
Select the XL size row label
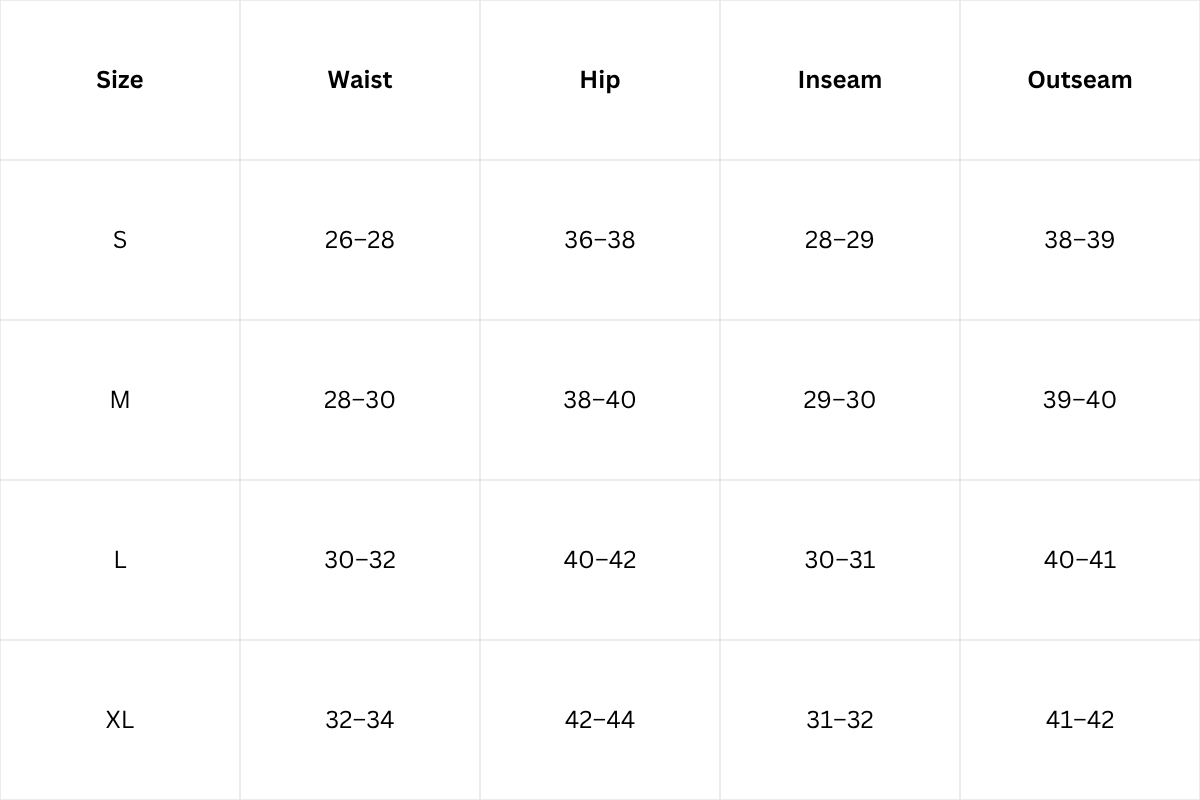click(120, 720)
